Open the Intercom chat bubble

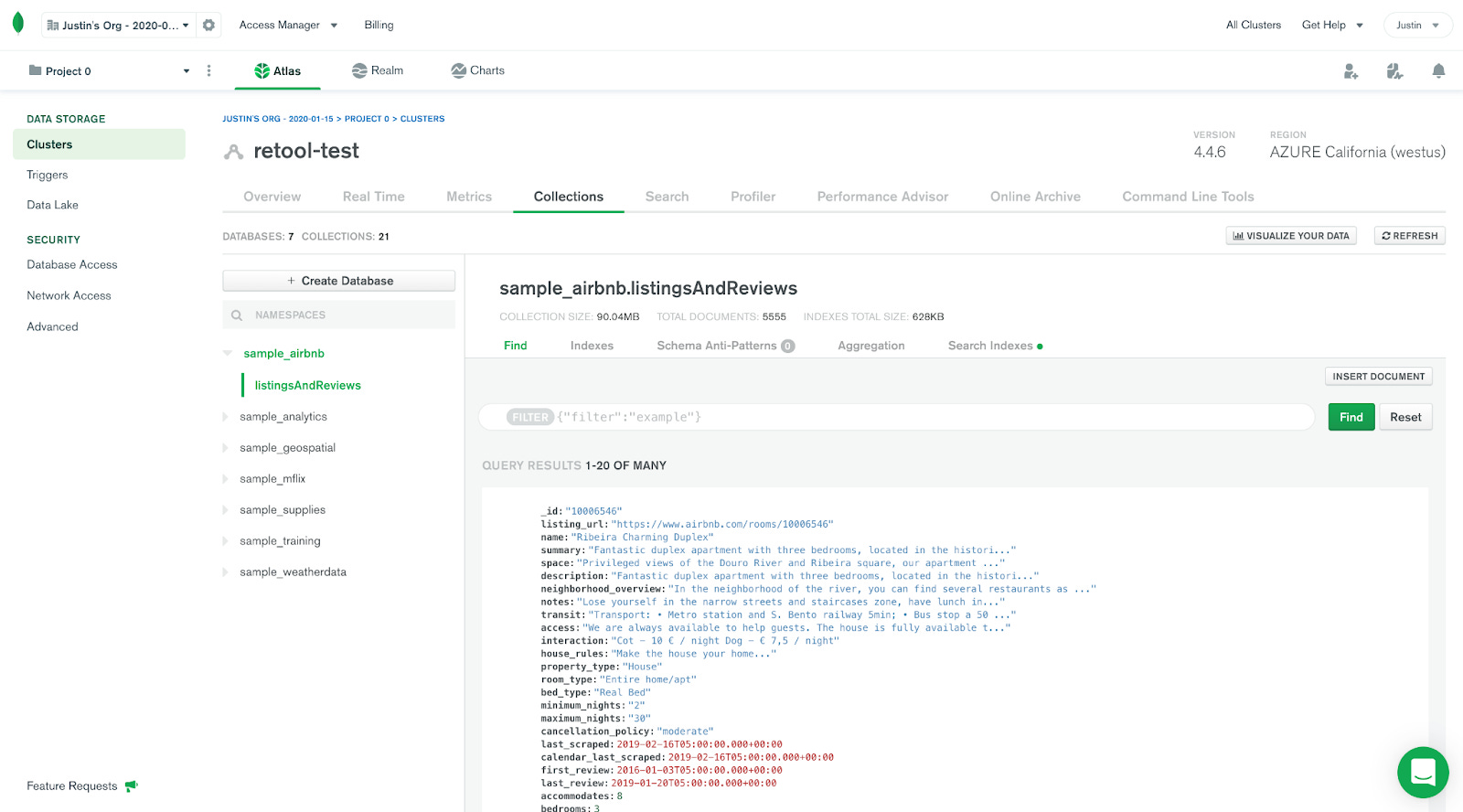(1423, 773)
